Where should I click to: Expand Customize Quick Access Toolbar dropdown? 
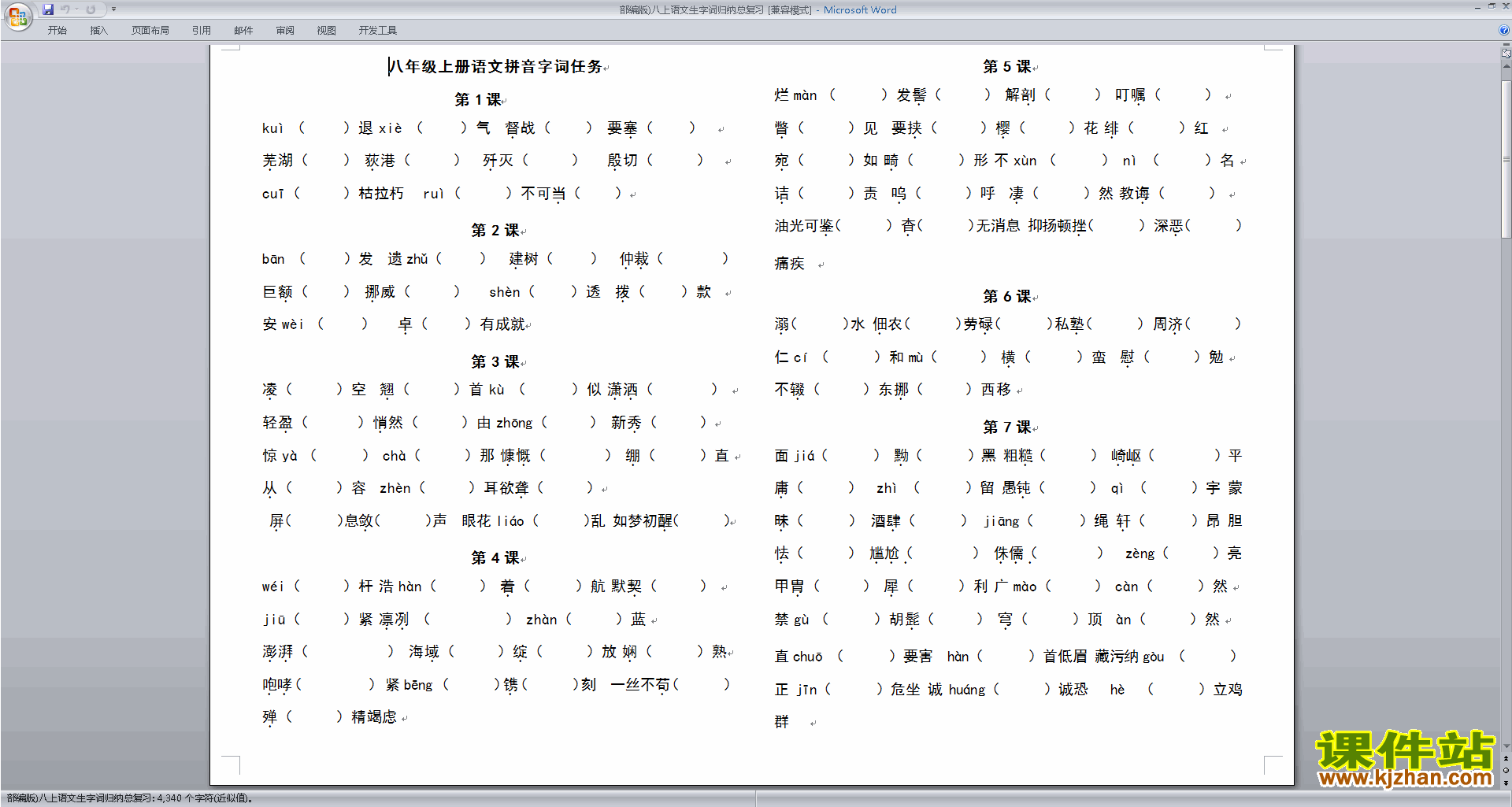coord(113,9)
